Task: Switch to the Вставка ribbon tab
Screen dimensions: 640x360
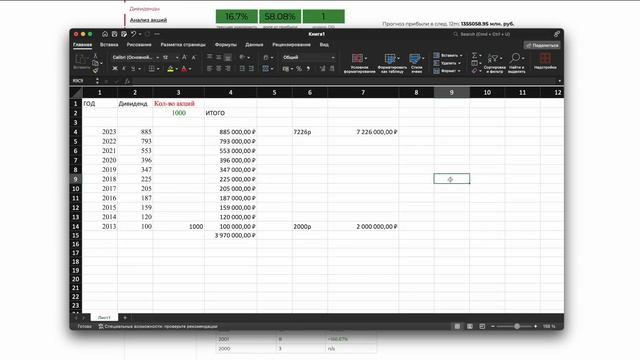Action: point(109,45)
